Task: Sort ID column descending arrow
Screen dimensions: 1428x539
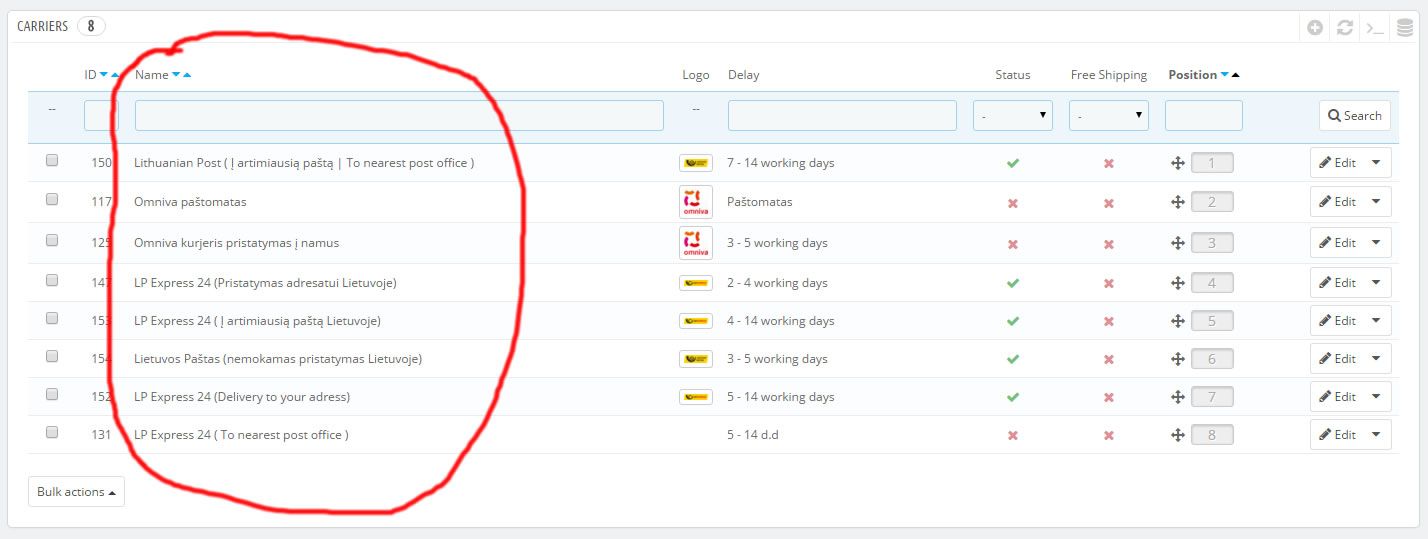Action: coord(104,75)
